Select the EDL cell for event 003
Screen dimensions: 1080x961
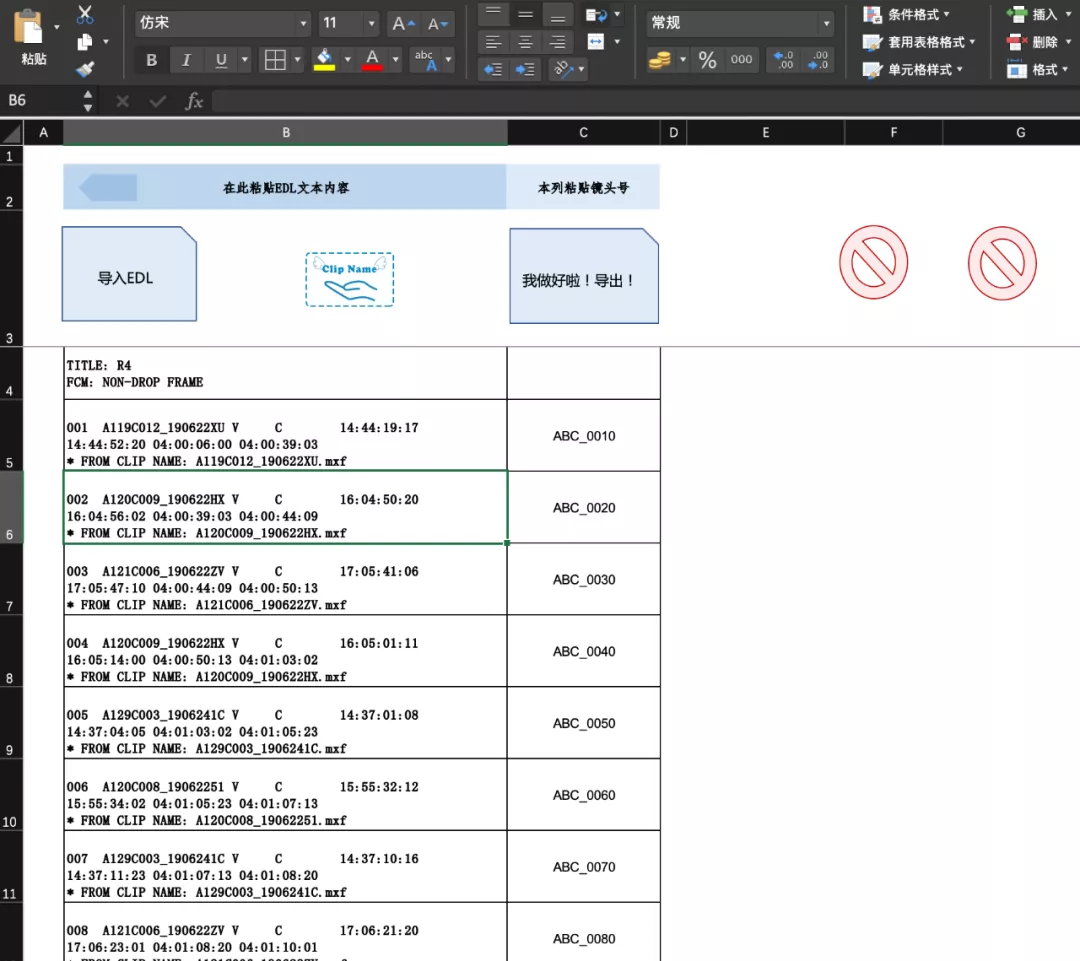[x=285, y=579]
